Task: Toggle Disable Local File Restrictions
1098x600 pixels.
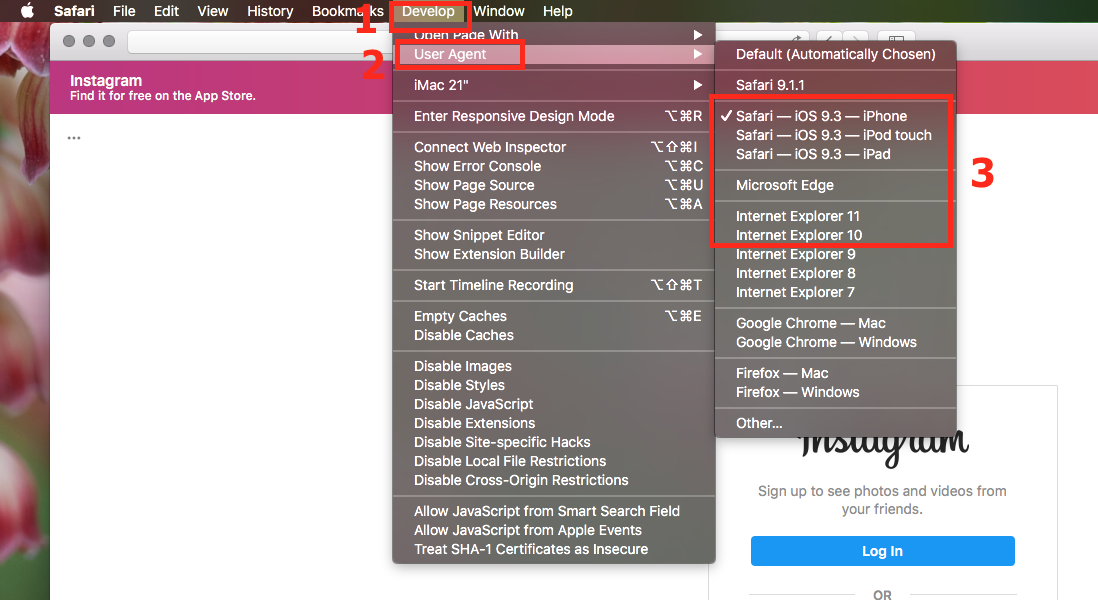Action: pyautogui.click(x=554, y=461)
